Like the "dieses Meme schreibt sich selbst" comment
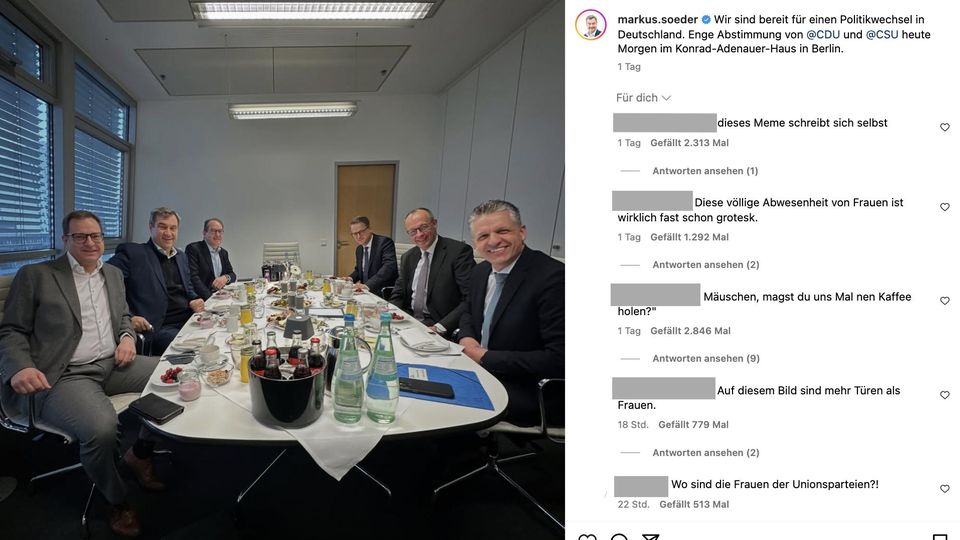 [945, 127]
